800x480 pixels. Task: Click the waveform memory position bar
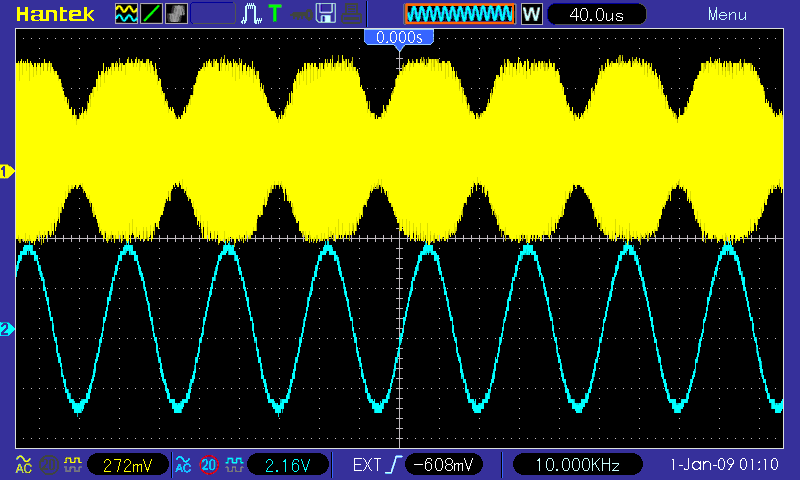click(x=459, y=14)
